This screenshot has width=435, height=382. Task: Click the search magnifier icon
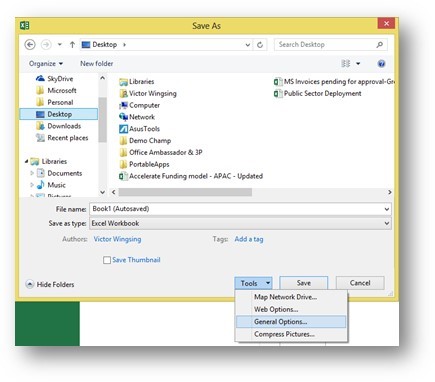pos(379,44)
